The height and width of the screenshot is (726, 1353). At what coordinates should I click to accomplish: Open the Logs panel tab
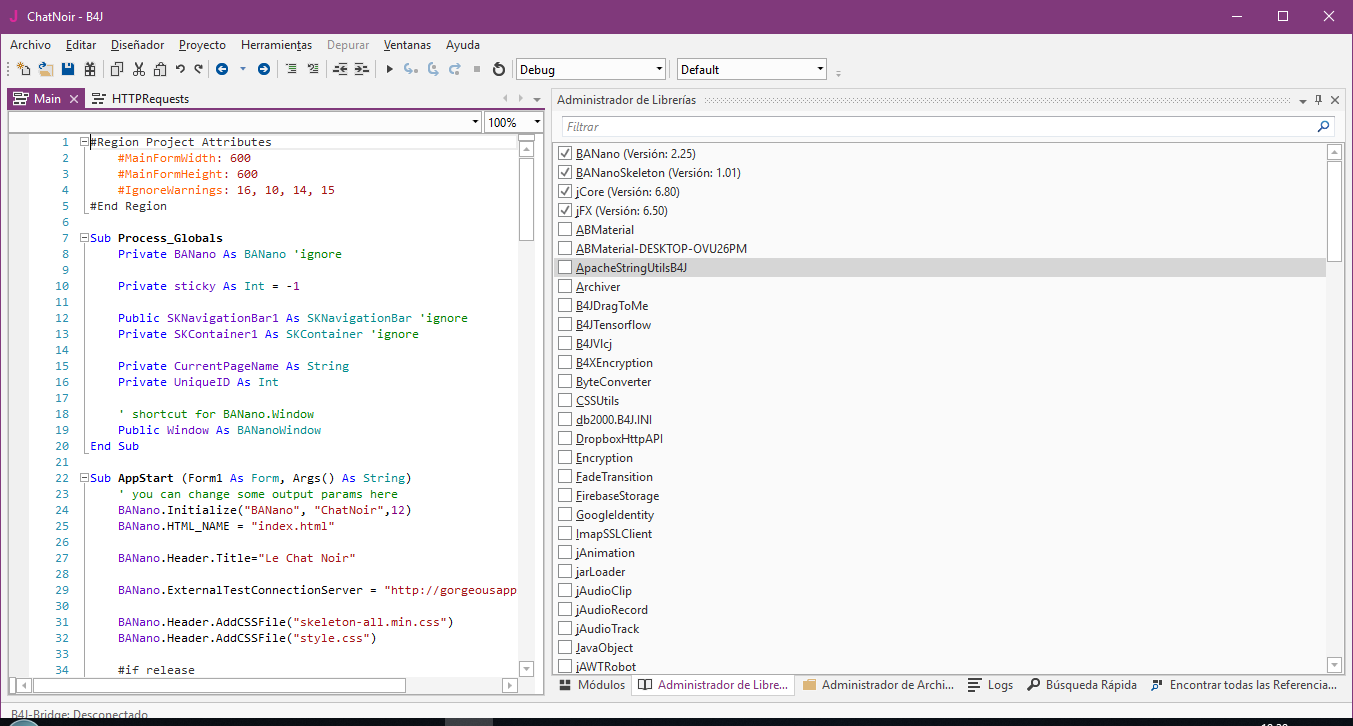(x=991, y=685)
